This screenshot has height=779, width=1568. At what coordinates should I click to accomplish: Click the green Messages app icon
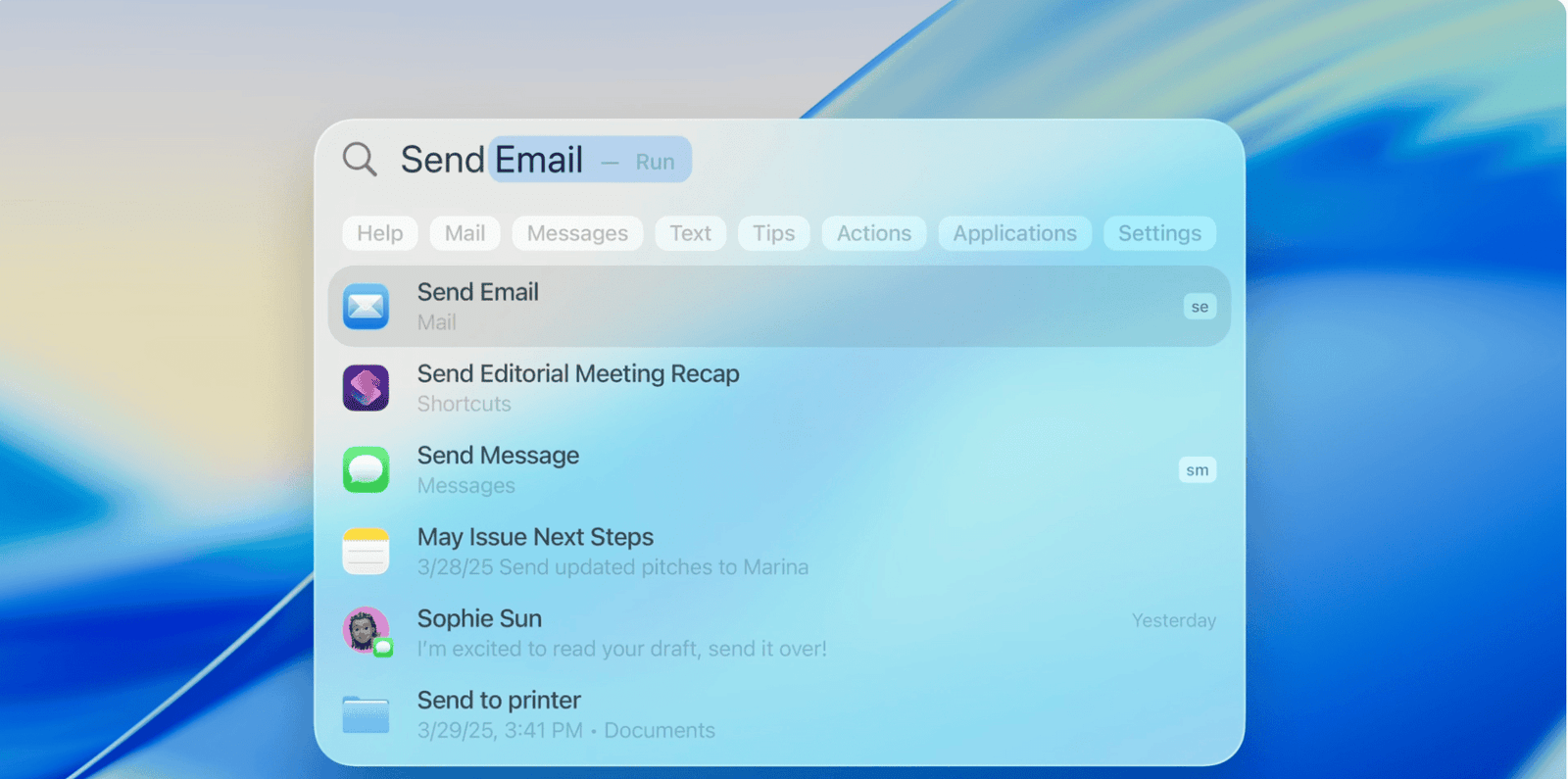pos(366,469)
